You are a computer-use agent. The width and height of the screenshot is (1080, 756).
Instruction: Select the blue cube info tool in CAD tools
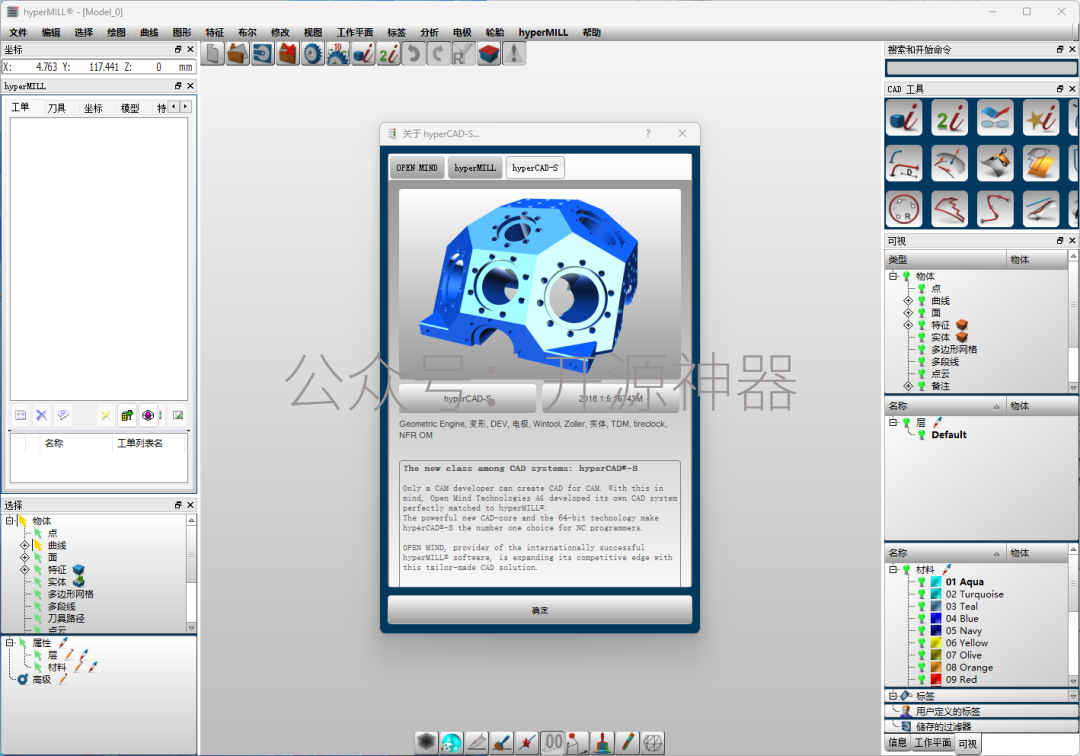[x=904, y=117]
